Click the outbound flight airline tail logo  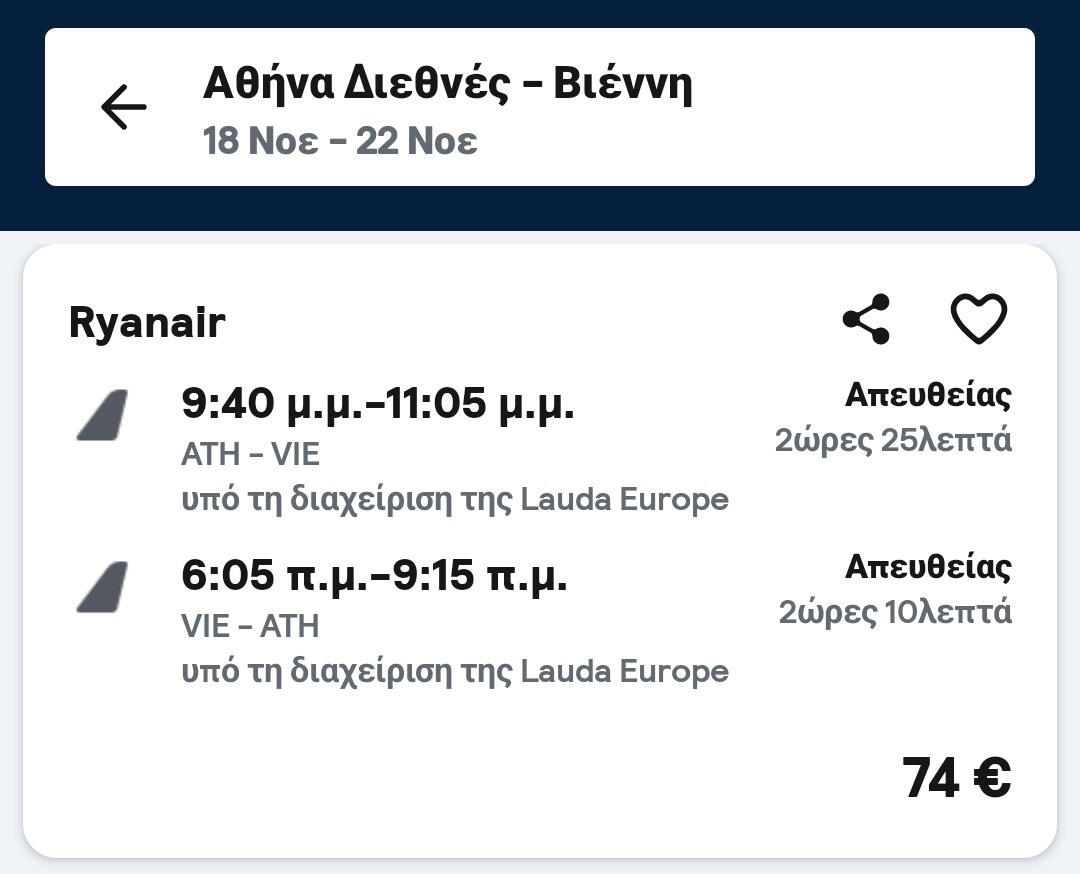pyautogui.click(x=103, y=415)
